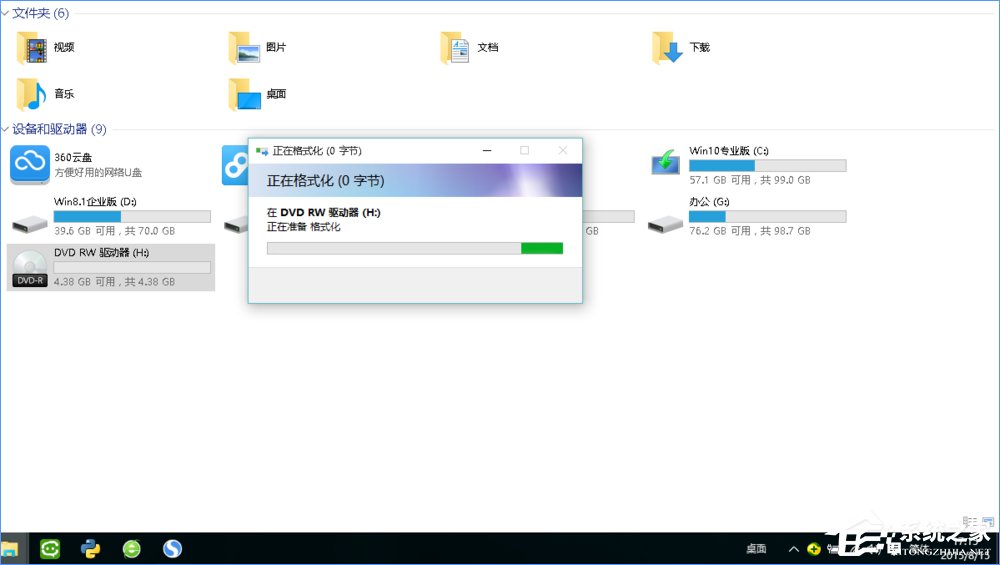Collapse the 文件夹 (6) group
The image size is (1000, 565).
[5, 13]
